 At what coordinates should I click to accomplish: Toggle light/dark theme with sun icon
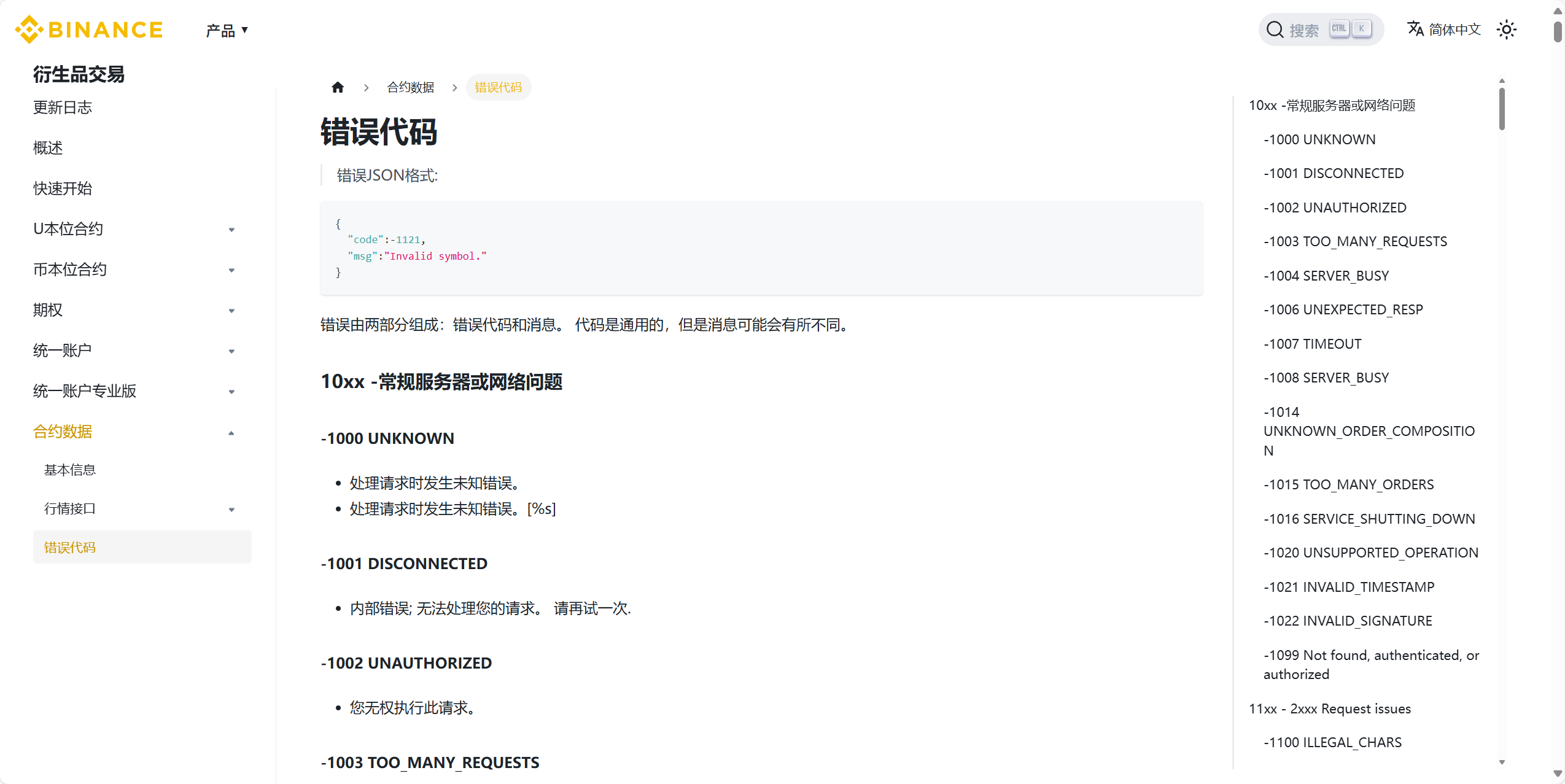1507,29
